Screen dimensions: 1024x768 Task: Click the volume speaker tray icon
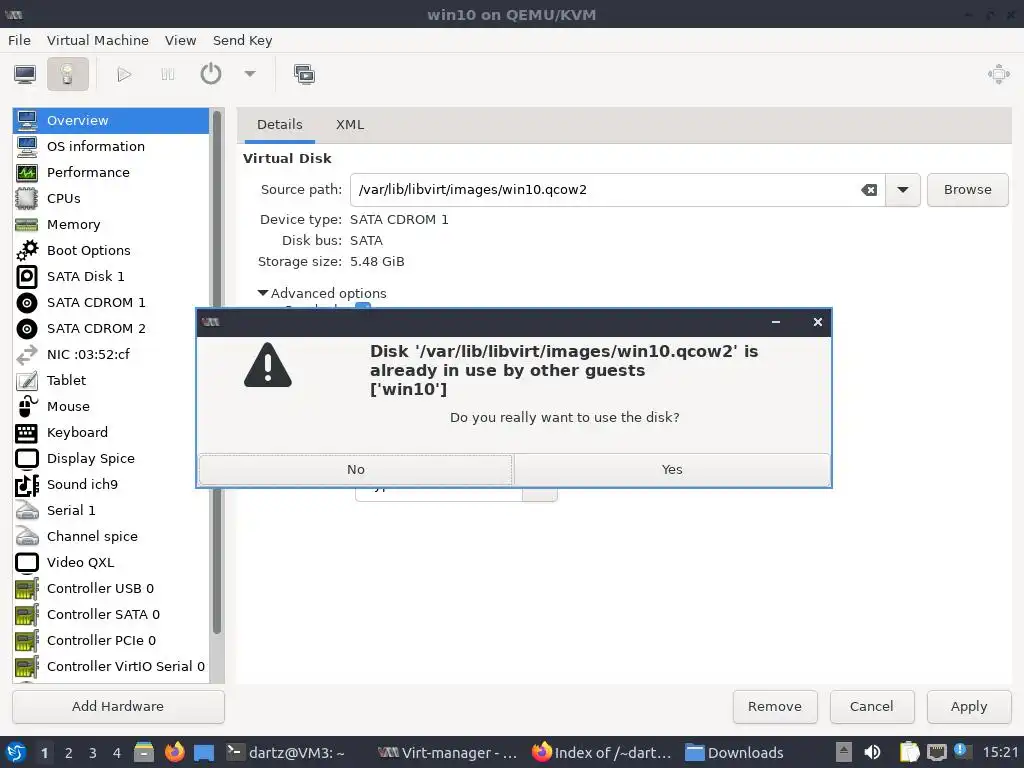(x=872, y=752)
